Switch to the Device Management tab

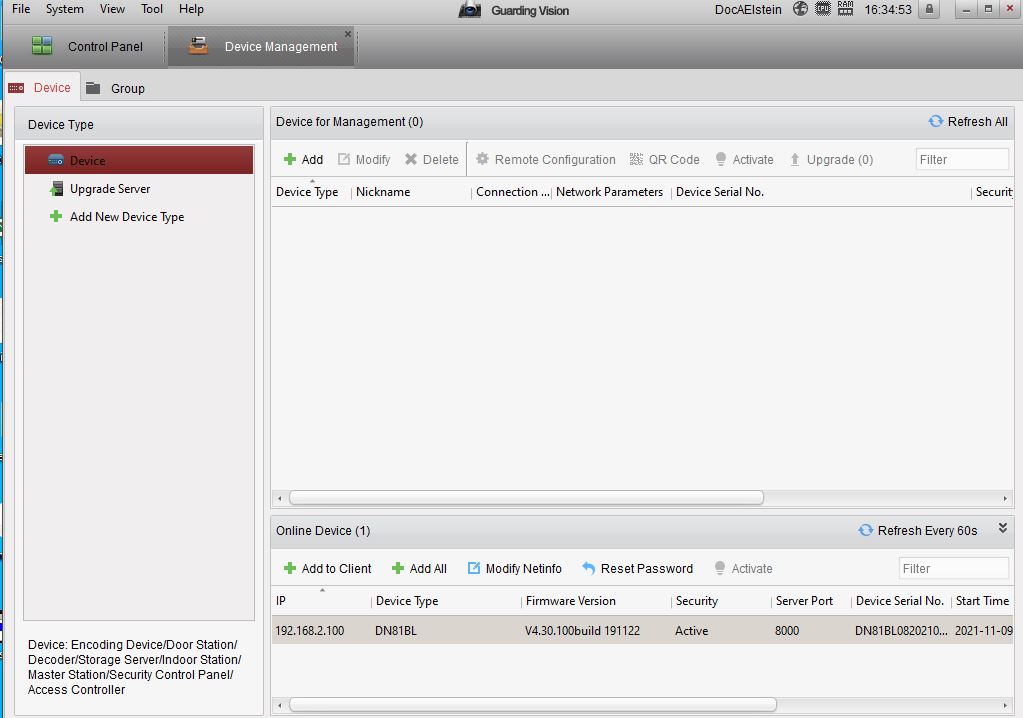click(x=262, y=46)
